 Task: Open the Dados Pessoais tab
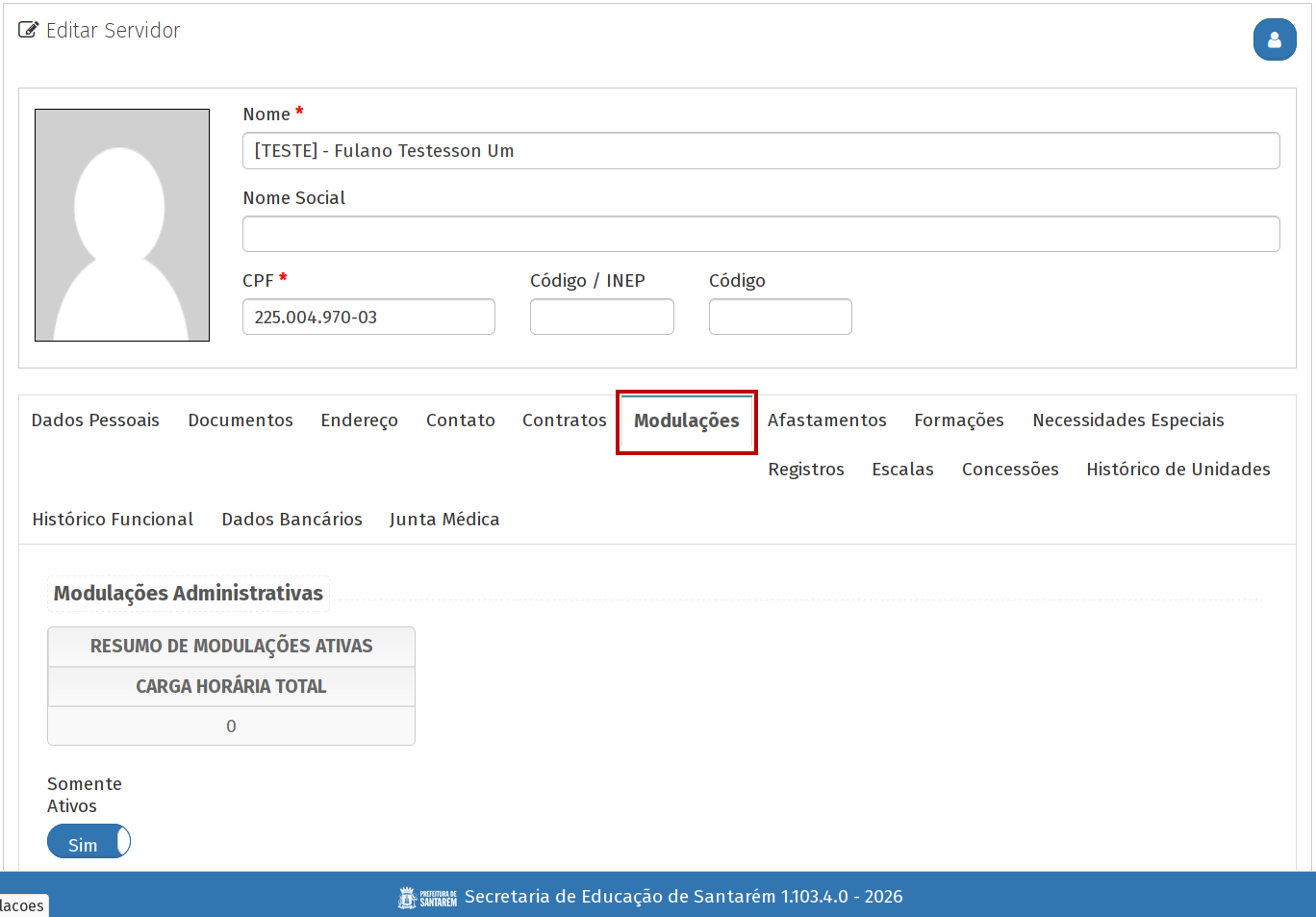(95, 420)
